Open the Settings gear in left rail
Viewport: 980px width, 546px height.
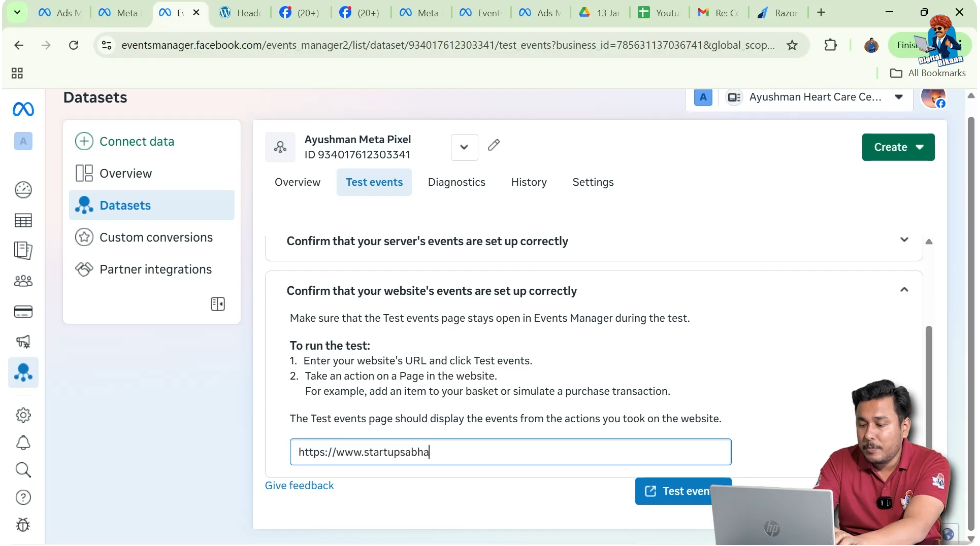[23, 415]
